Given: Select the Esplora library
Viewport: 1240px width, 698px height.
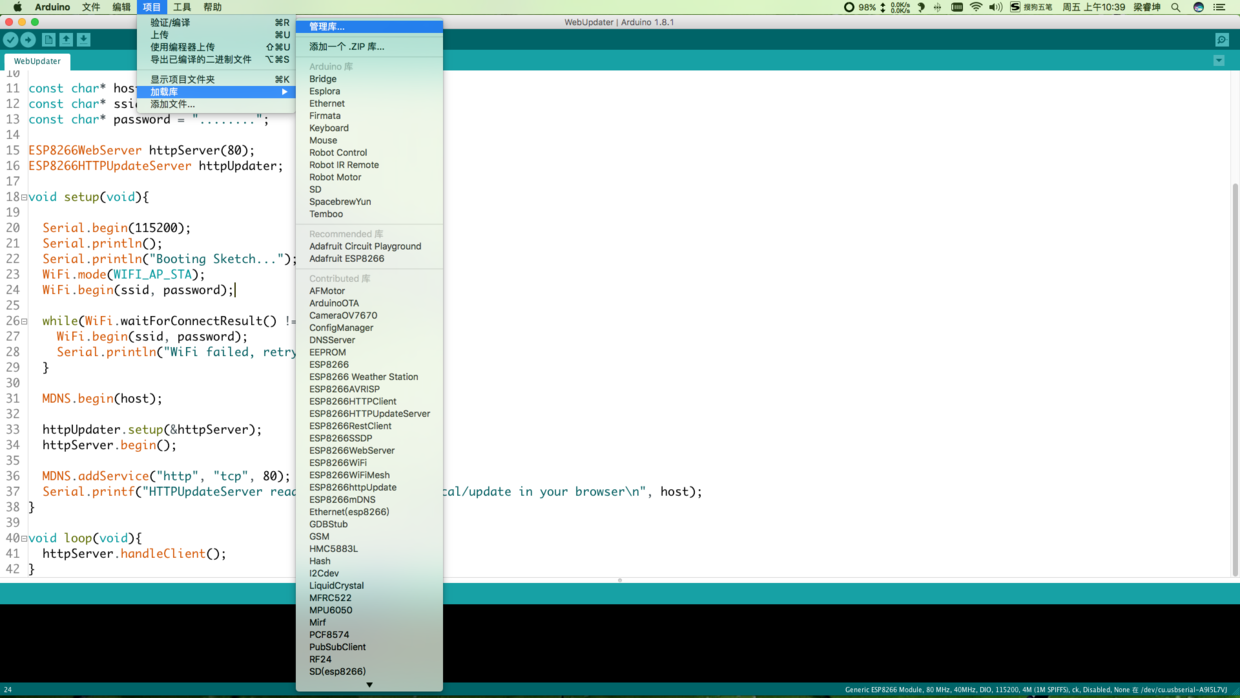Looking at the screenshot, I should [369, 91].
